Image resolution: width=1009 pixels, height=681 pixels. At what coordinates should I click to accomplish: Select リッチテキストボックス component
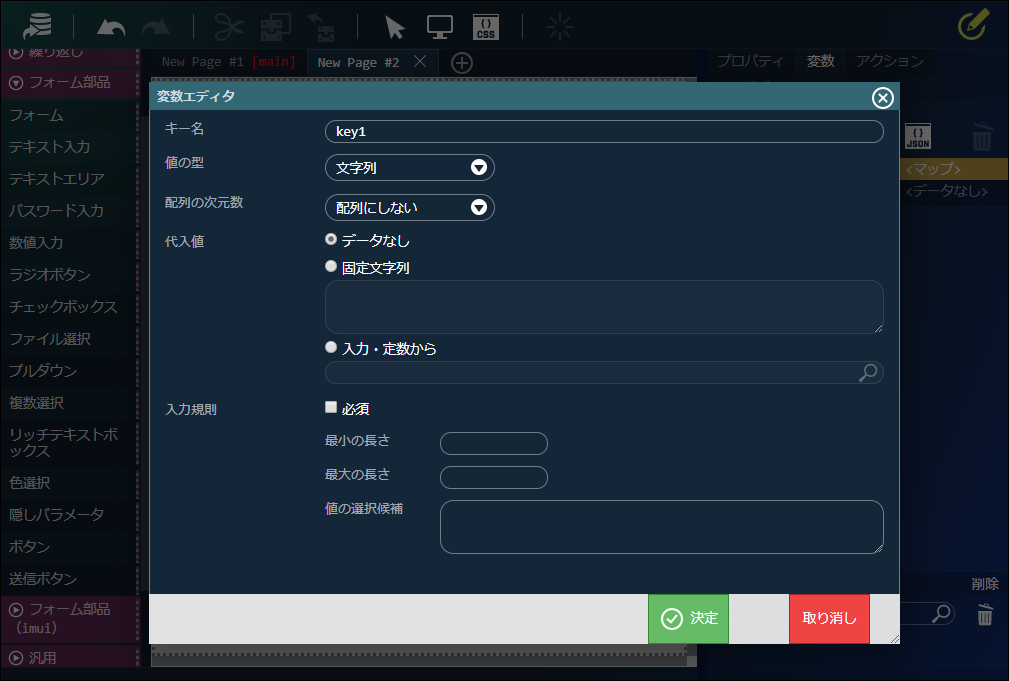tap(69, 443)
